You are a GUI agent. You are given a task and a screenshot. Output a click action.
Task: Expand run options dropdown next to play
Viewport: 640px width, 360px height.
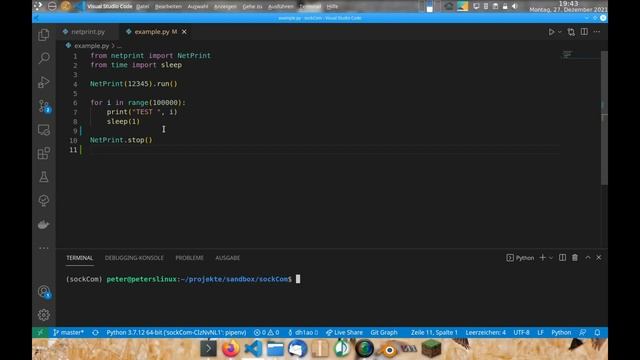click(560, 32)
